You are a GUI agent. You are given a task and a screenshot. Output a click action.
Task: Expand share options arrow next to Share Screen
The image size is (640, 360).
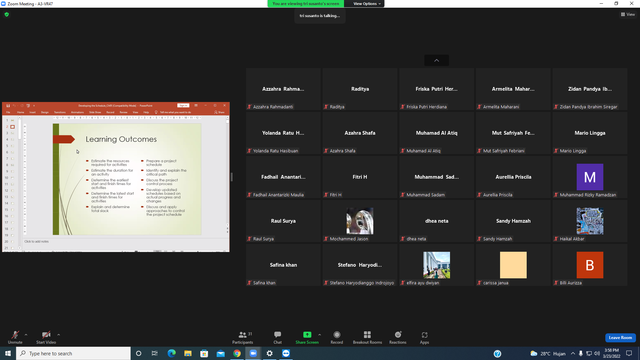[x=319, y=335]
